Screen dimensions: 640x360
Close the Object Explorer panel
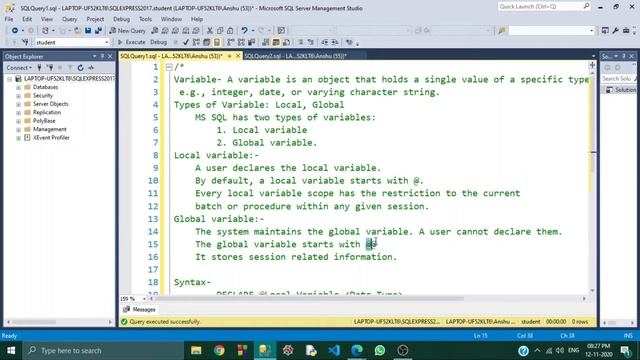pyautogui.click(x=110, y=56)
